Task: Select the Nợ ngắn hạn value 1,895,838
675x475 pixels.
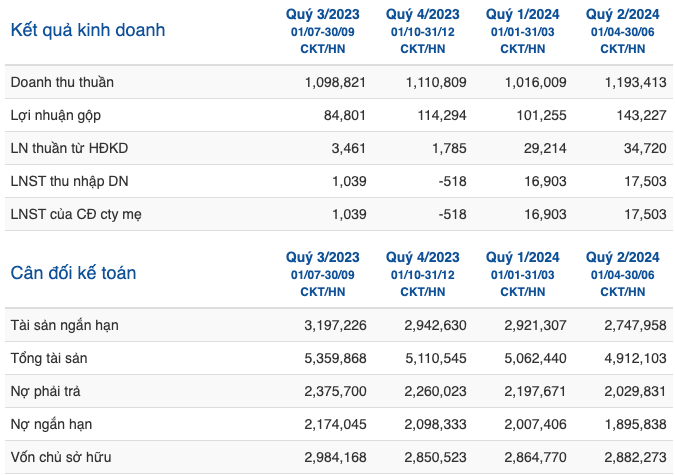Action: tap(636, 424)
